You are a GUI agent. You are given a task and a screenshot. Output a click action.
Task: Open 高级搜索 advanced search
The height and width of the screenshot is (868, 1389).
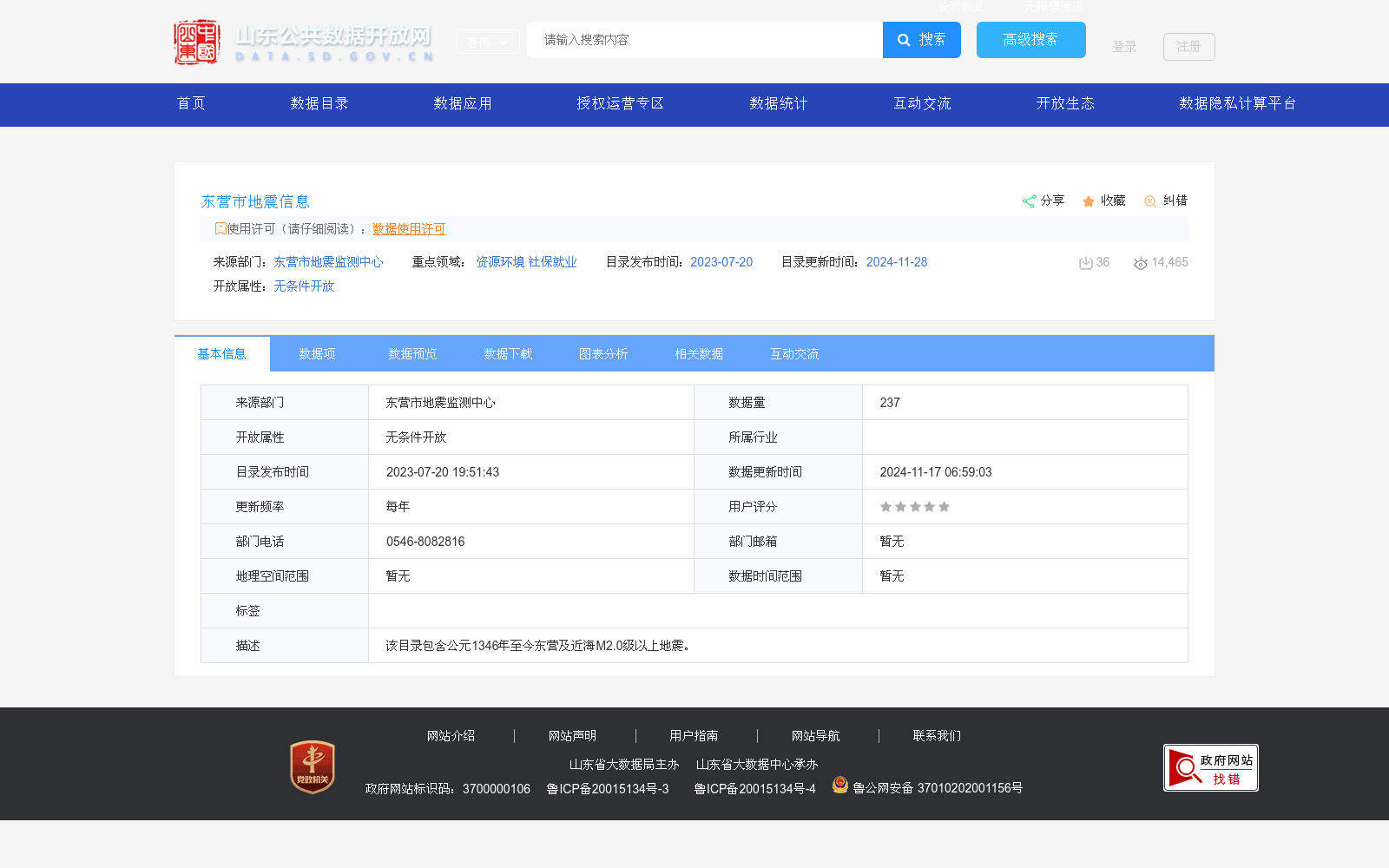[x=1031, y=40]
